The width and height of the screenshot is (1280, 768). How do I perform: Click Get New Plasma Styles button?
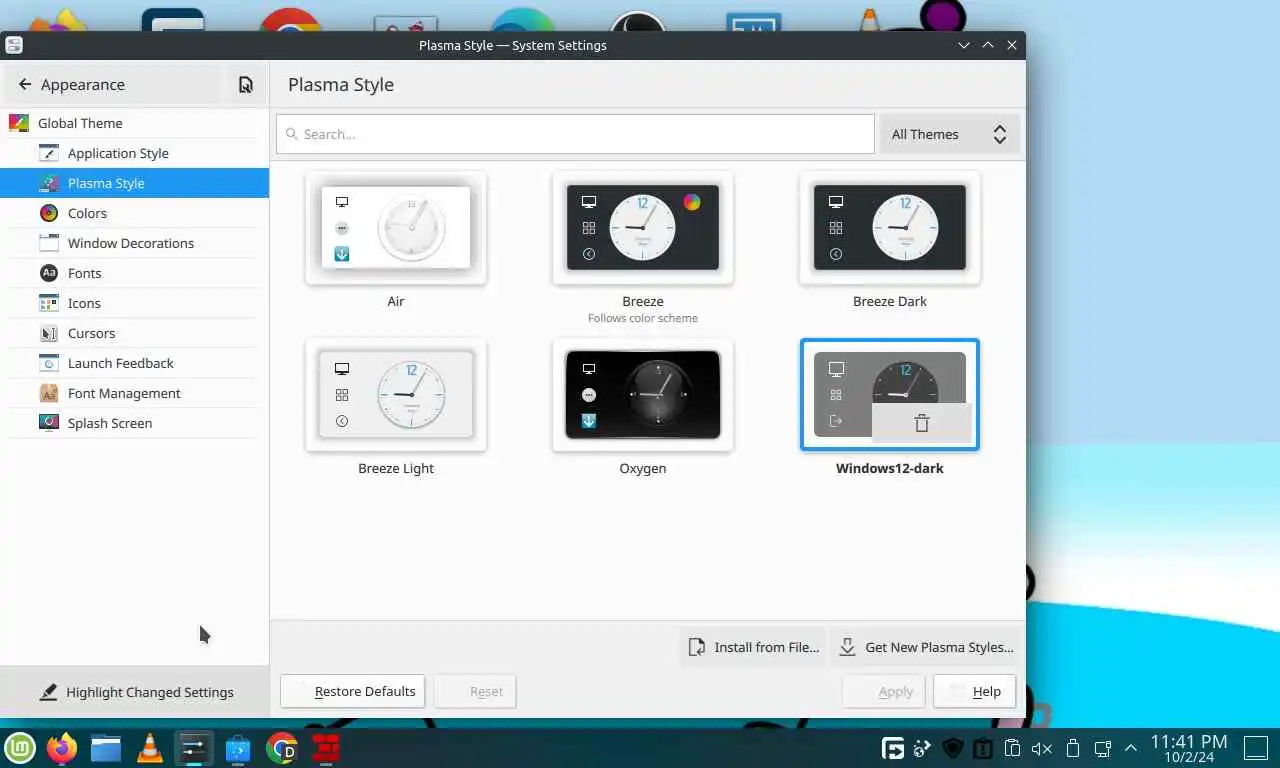point(926,647)
